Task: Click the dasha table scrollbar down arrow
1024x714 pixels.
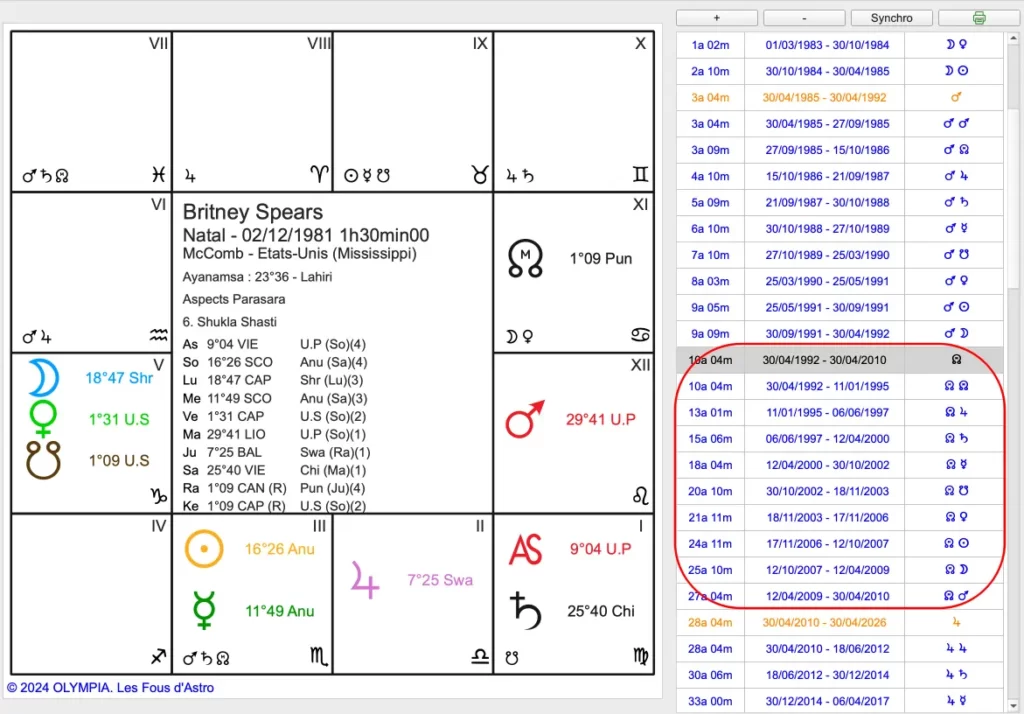Action: (1013, 706)
